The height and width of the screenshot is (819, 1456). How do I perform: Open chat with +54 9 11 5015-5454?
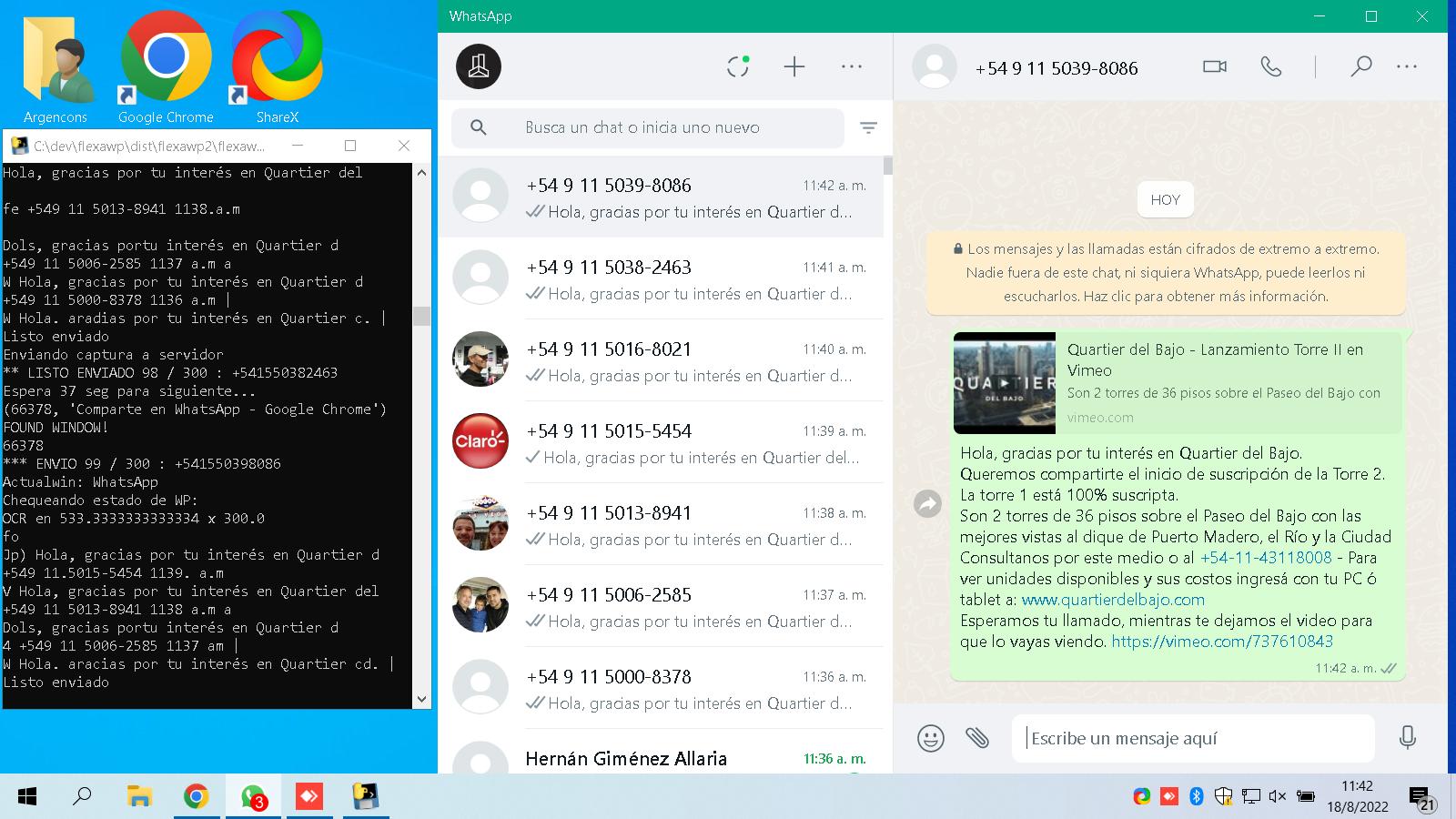pos(661,442)
